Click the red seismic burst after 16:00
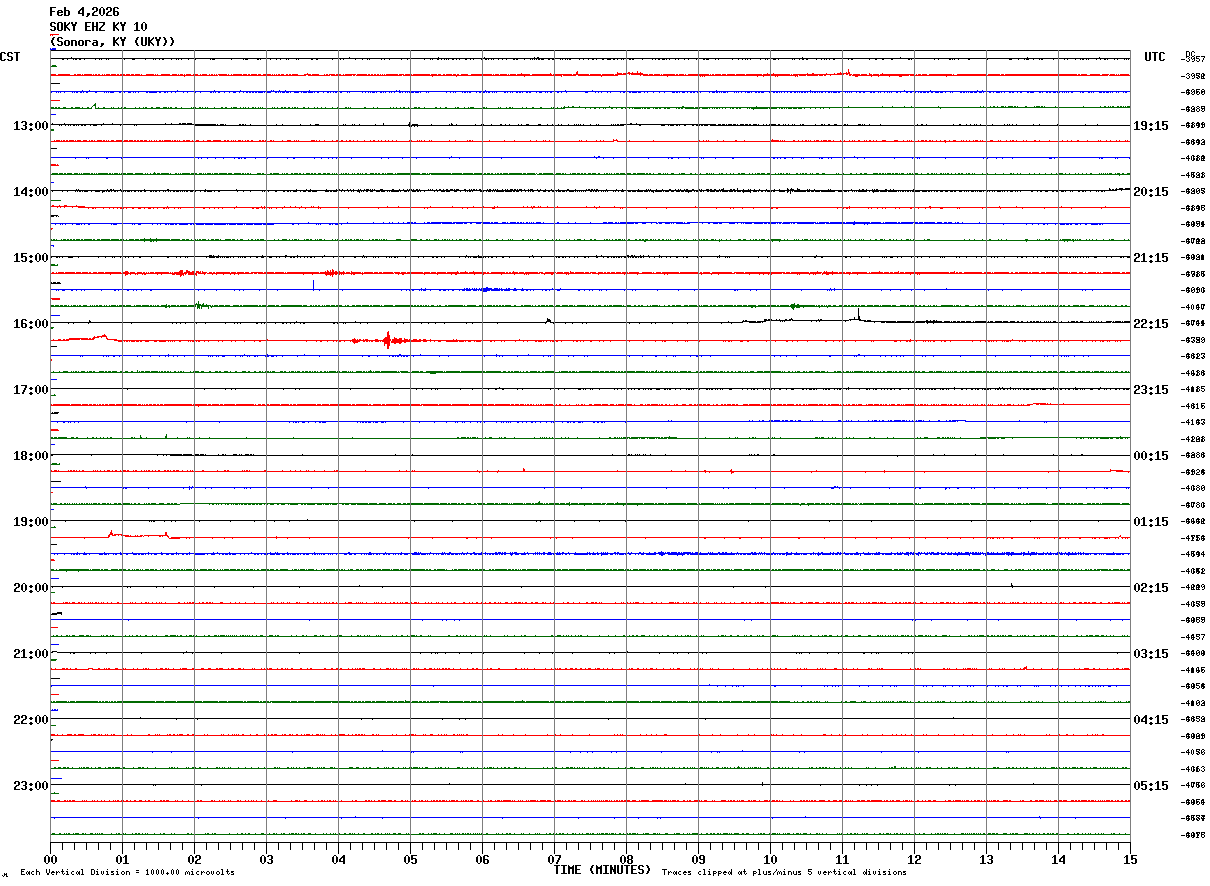Screen dimensions: 1210x886 (x=388, y=340)
